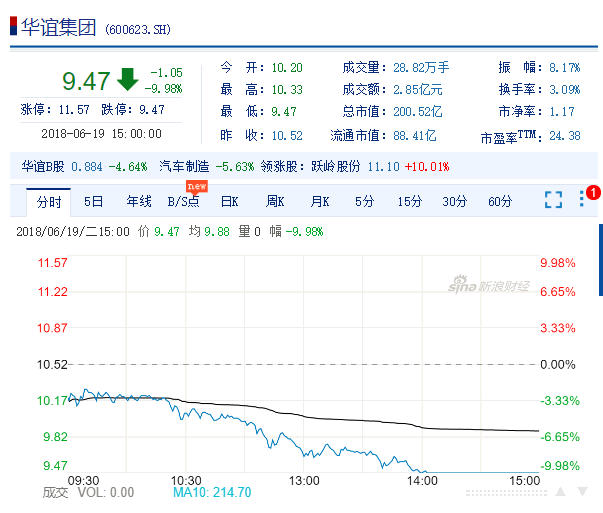Select the 分时 tab
This screenshot has width=603, height=513.
click(x=48, y=202)
